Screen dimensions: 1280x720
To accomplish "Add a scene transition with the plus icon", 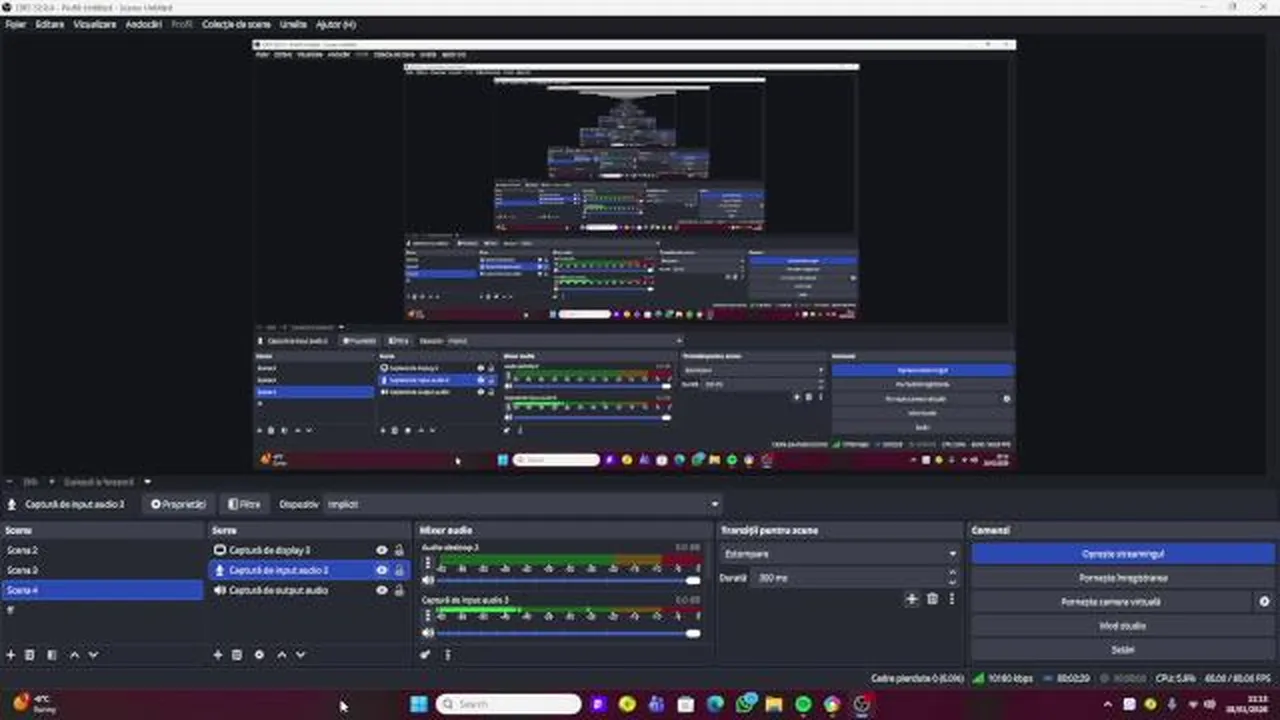I will [911, 599].
